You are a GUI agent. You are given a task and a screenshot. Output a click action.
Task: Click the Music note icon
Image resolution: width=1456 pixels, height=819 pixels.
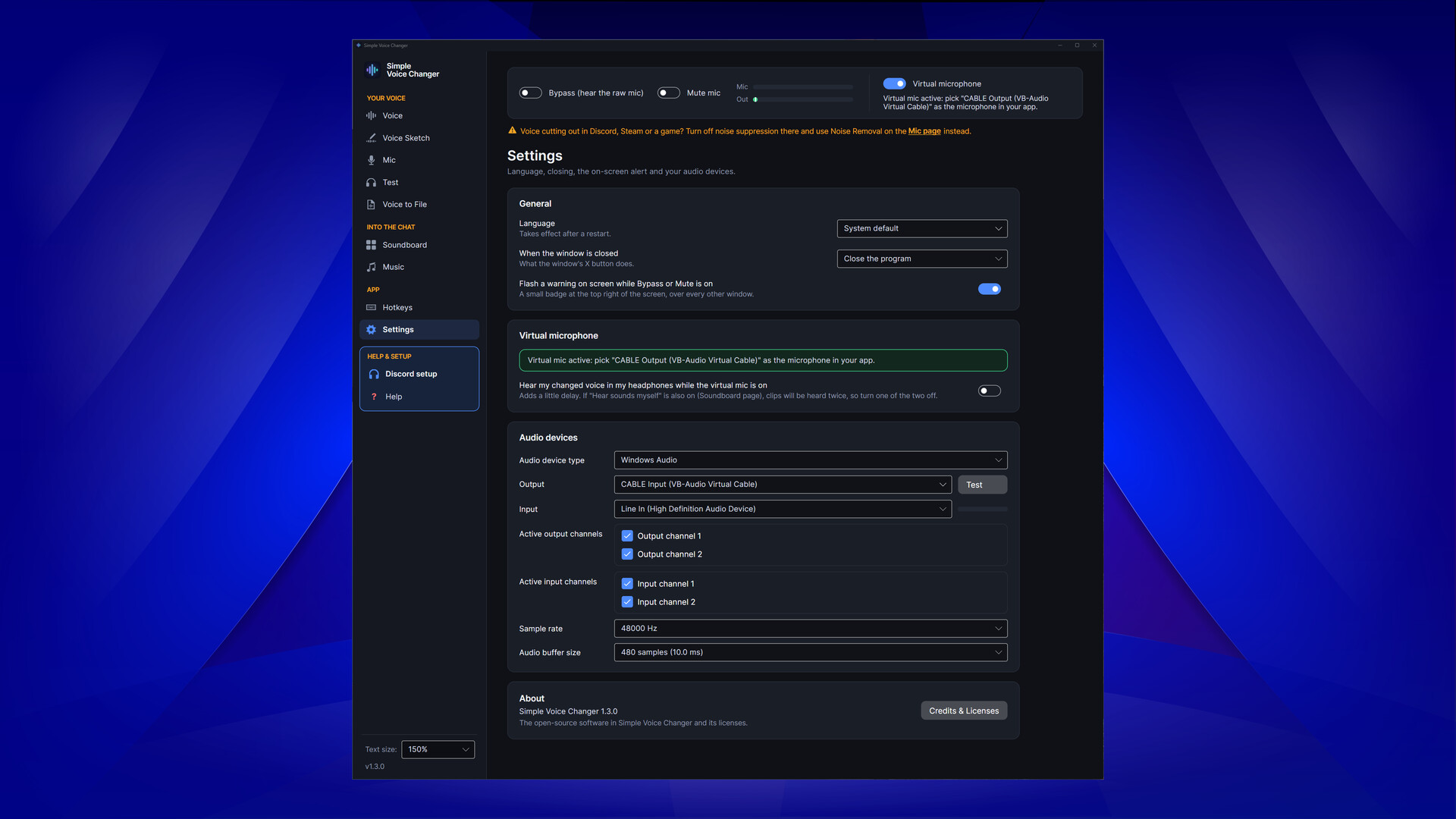tap(371, 267)
